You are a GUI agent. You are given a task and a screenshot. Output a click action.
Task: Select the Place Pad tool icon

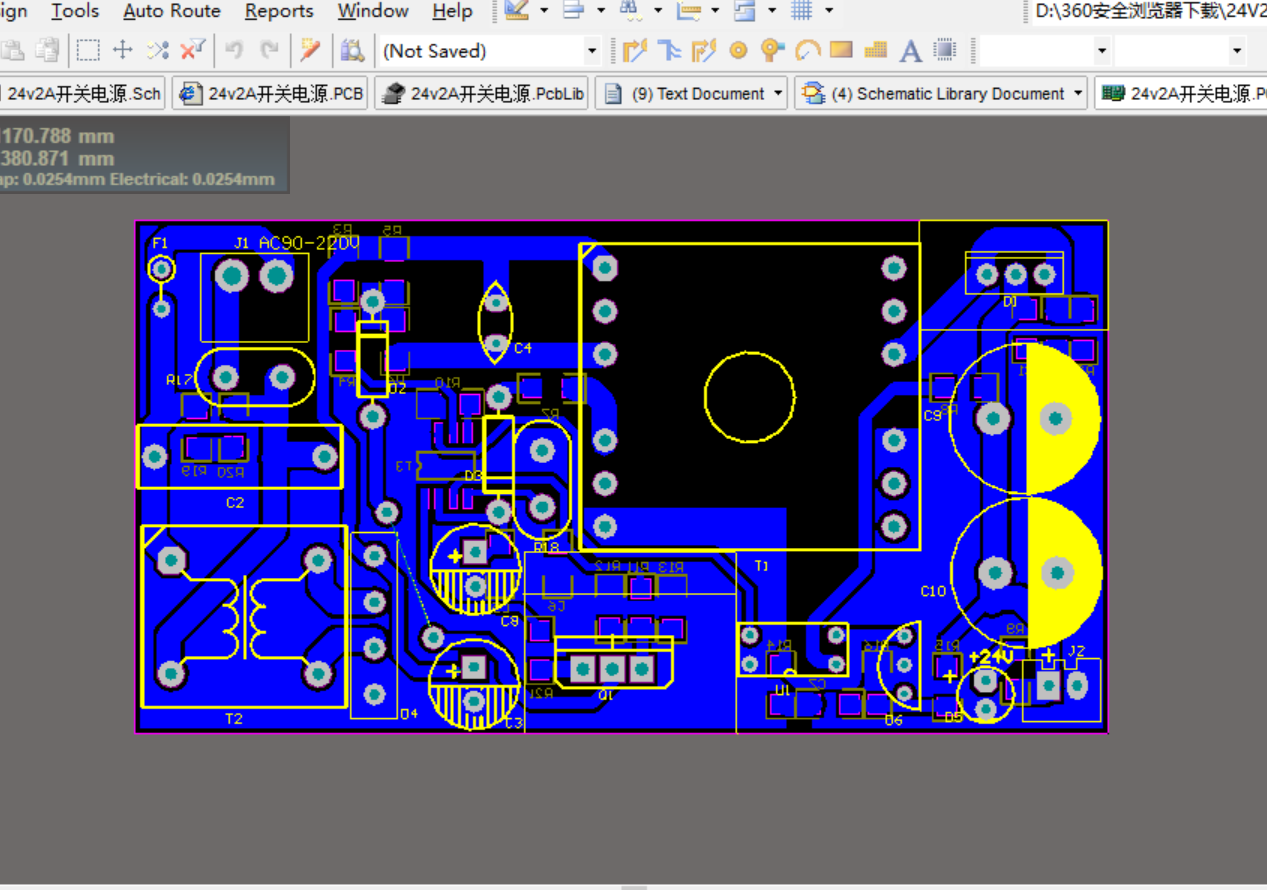[x=738, y=50]
